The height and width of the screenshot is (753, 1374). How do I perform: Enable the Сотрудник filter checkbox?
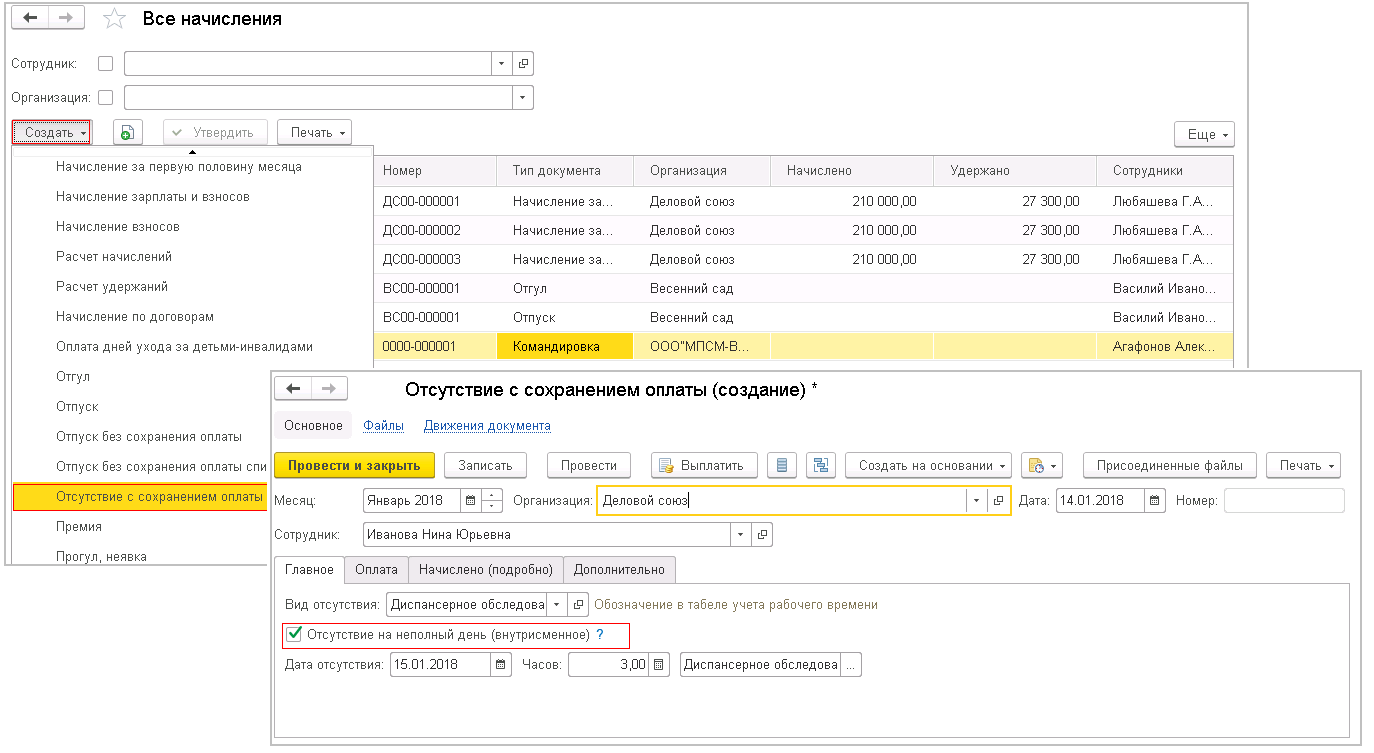tap(106, 64)
